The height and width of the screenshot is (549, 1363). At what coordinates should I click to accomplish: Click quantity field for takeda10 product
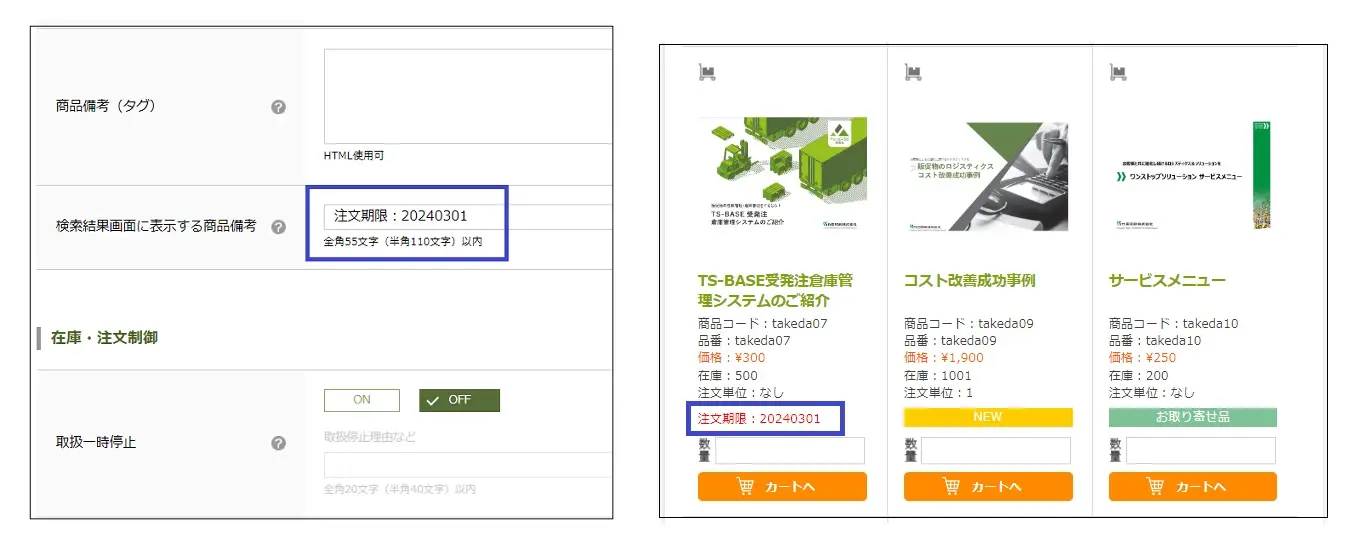click(1201, 450)
